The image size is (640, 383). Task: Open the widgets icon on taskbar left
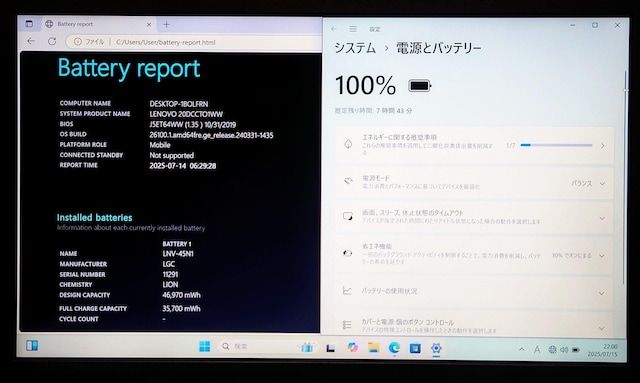point(32,346)
